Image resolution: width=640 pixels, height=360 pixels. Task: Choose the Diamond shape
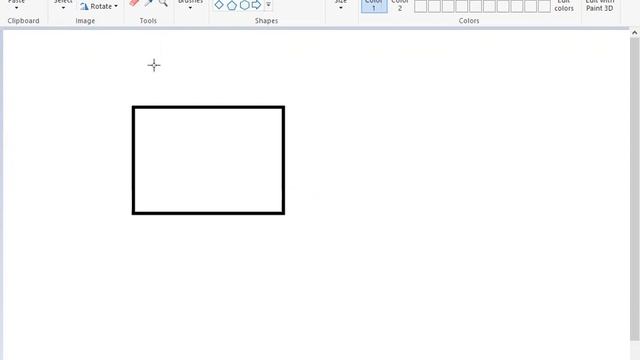click(x=219, y=5)
